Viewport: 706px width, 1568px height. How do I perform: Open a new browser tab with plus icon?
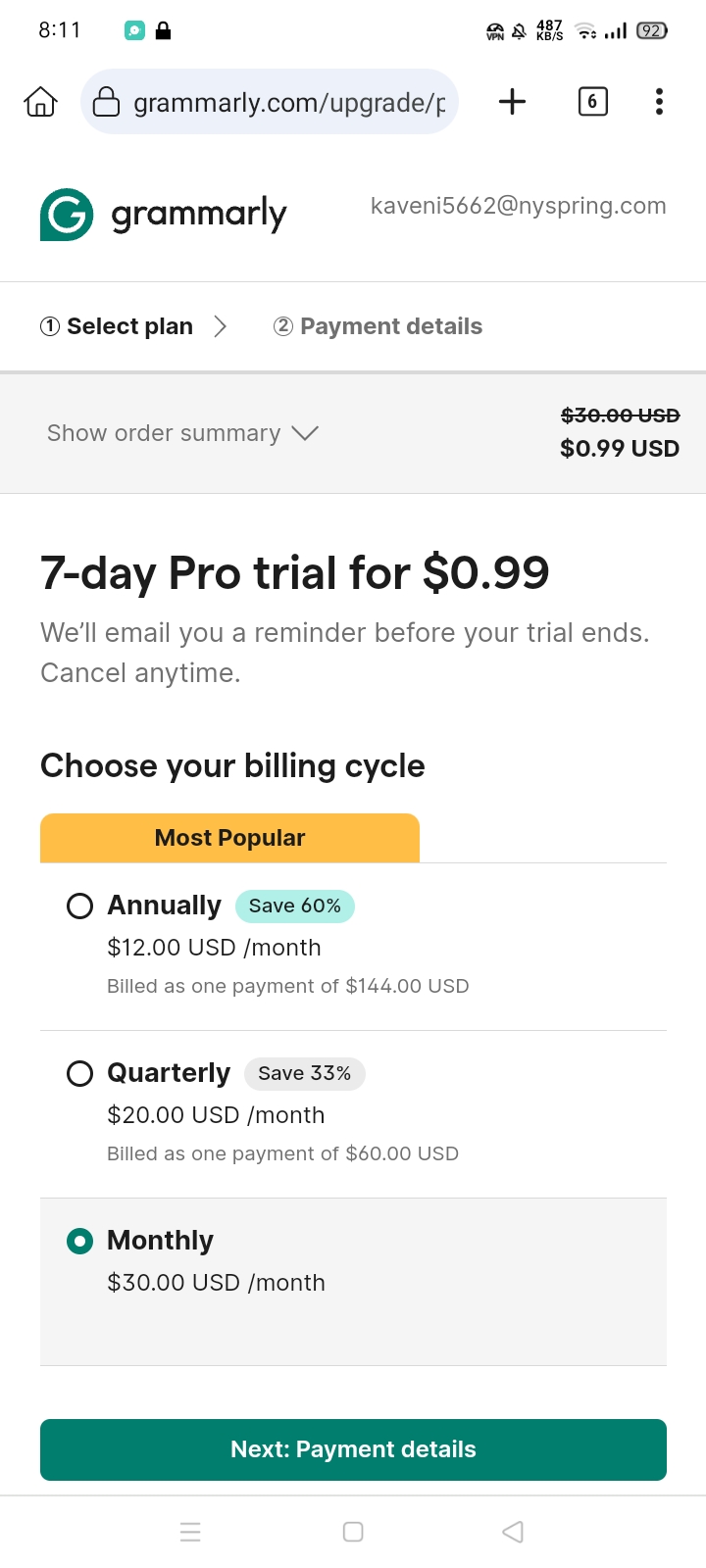pos(512,102)
